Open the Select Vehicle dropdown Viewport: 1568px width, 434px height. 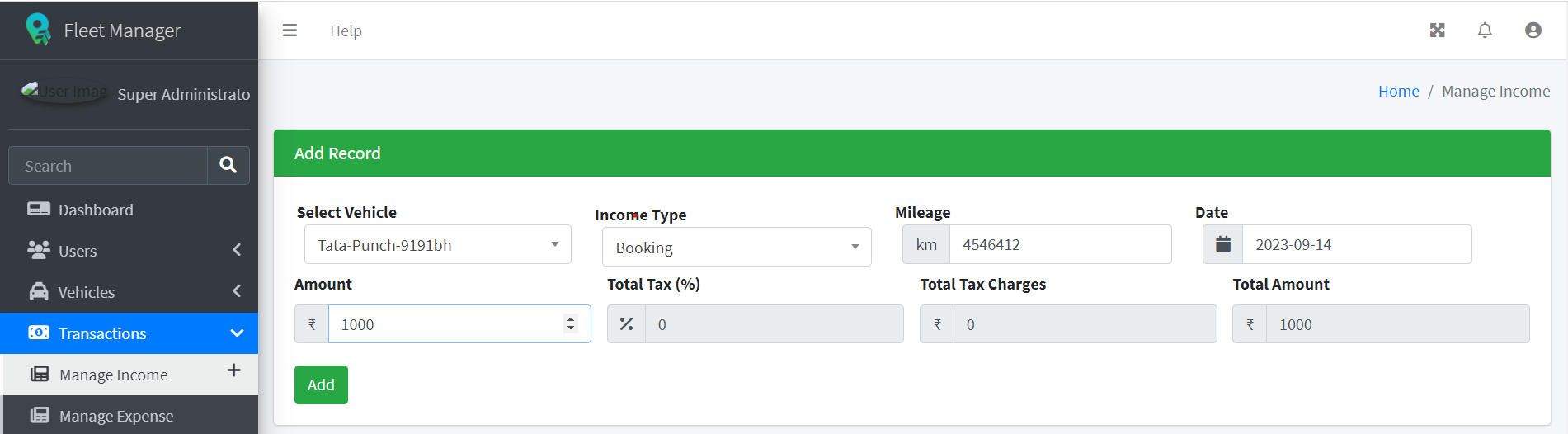tap(437, 245)
